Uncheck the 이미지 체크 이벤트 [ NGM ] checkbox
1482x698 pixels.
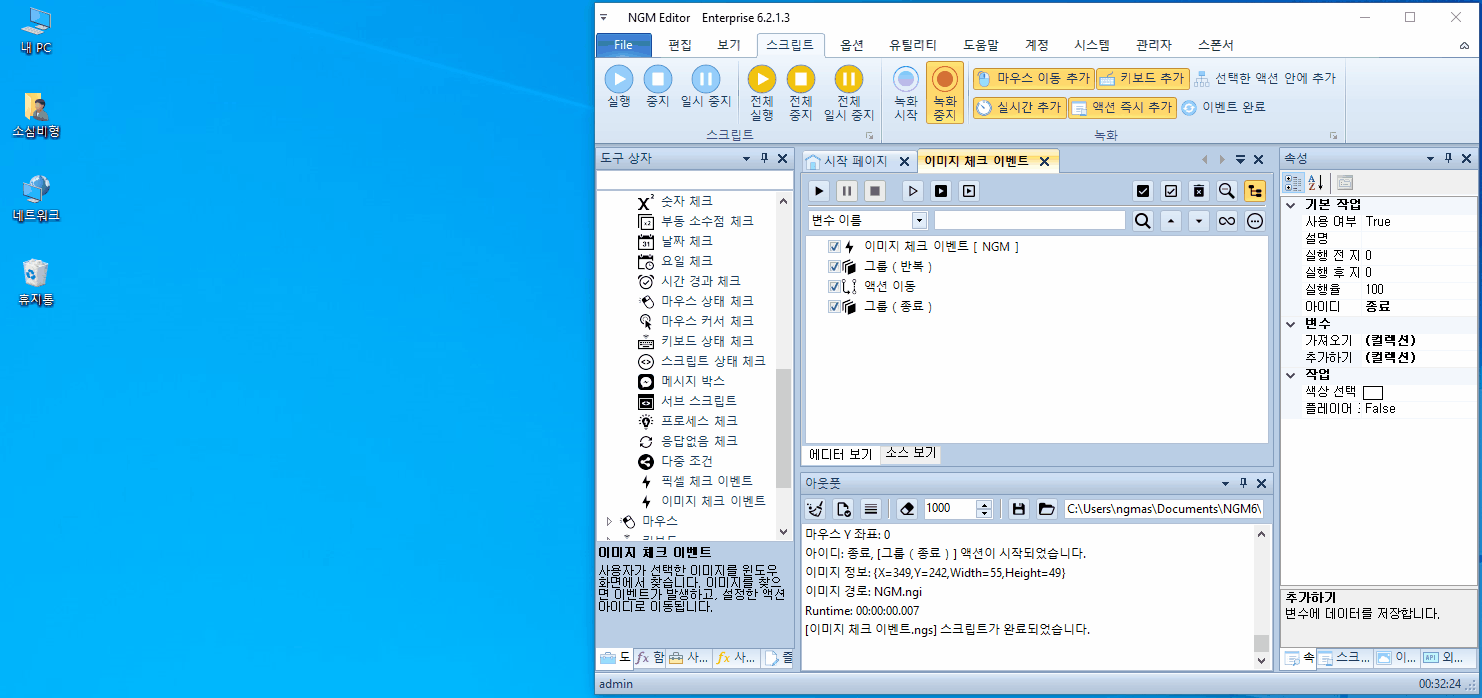coord(834,246)
